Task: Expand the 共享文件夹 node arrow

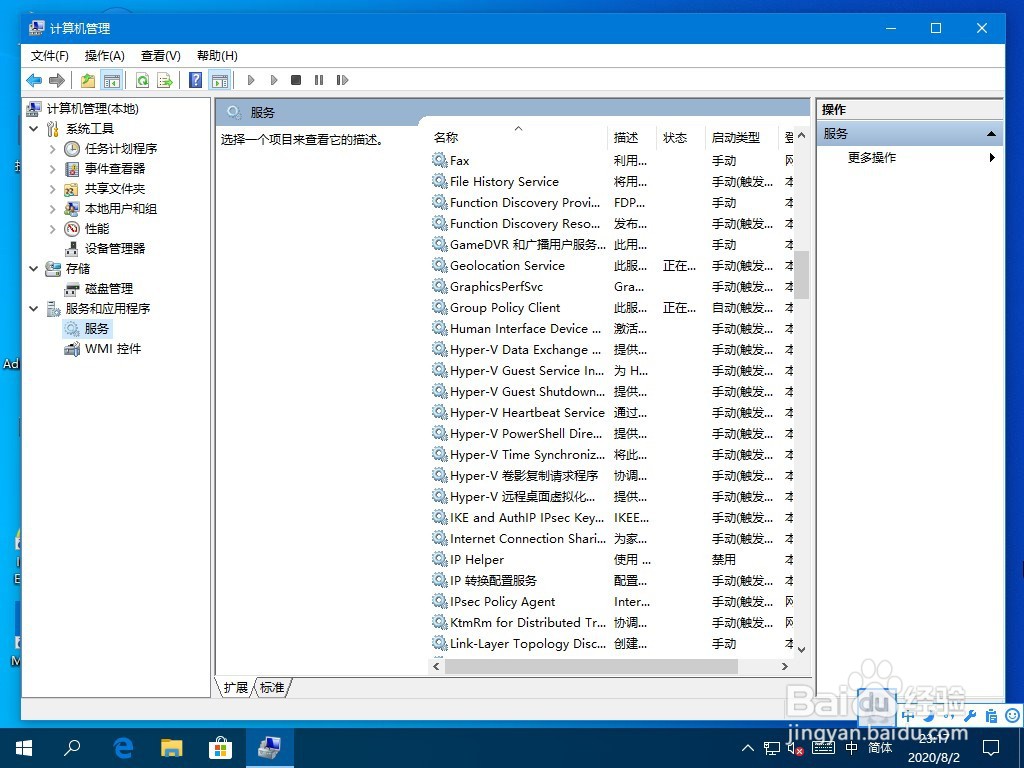Action: [x=53, y=189]
